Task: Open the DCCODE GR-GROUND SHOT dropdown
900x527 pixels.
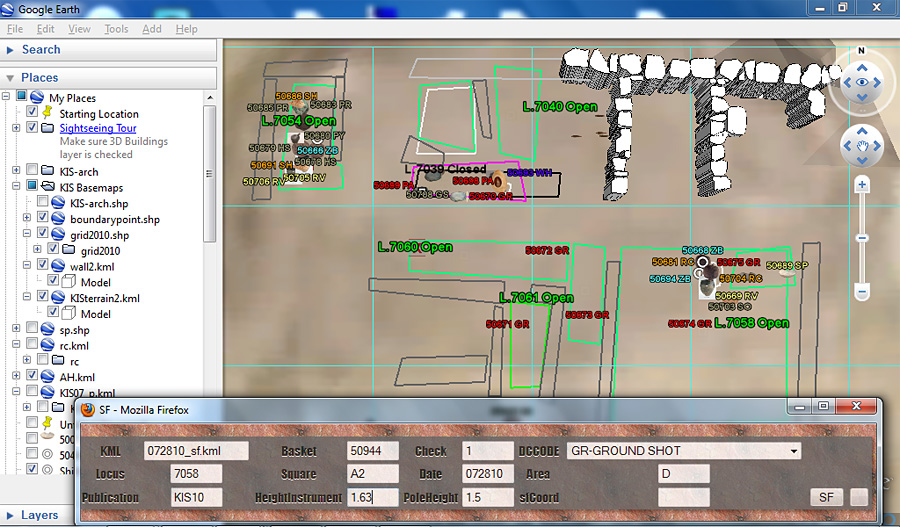Action: pyautogui.click(x=684, y=451)
